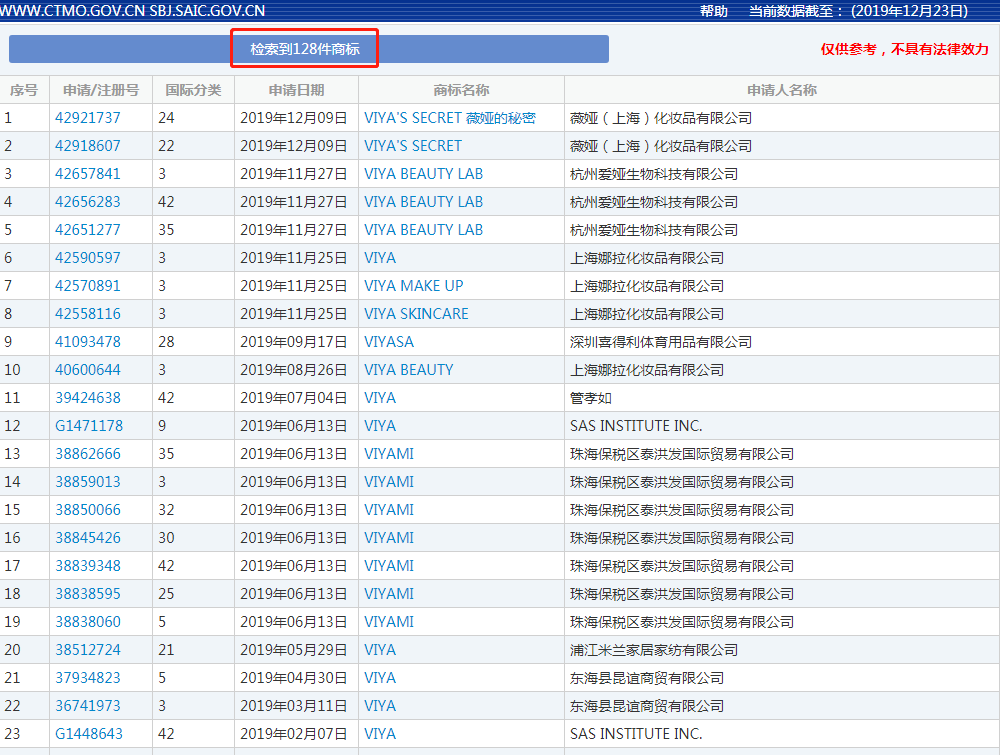Open the VIYA BEAUTY trademark in row 10

408,369
